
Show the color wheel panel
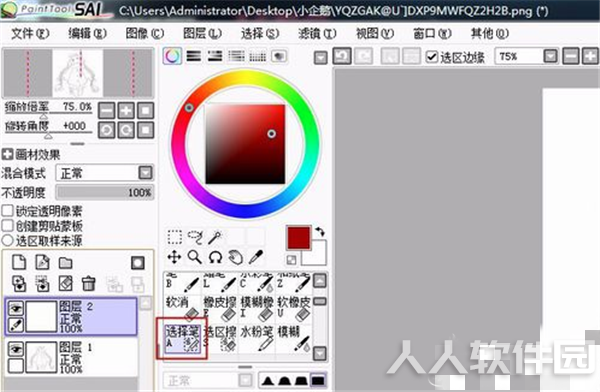pyautogui.click(x=172, y=56)
